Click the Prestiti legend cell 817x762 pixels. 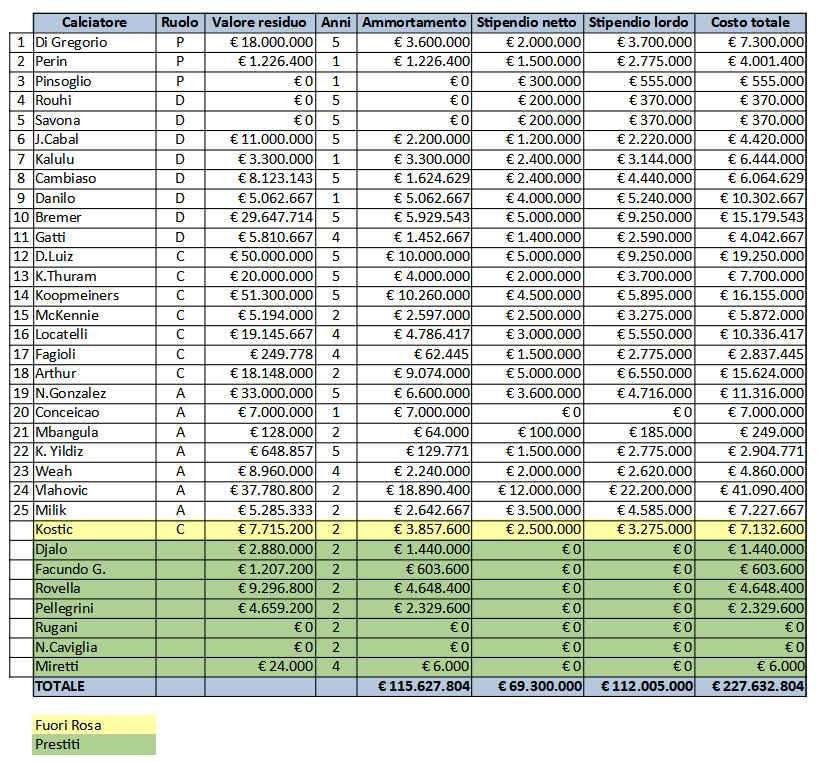pyautogui.click(x=94, y=745)
